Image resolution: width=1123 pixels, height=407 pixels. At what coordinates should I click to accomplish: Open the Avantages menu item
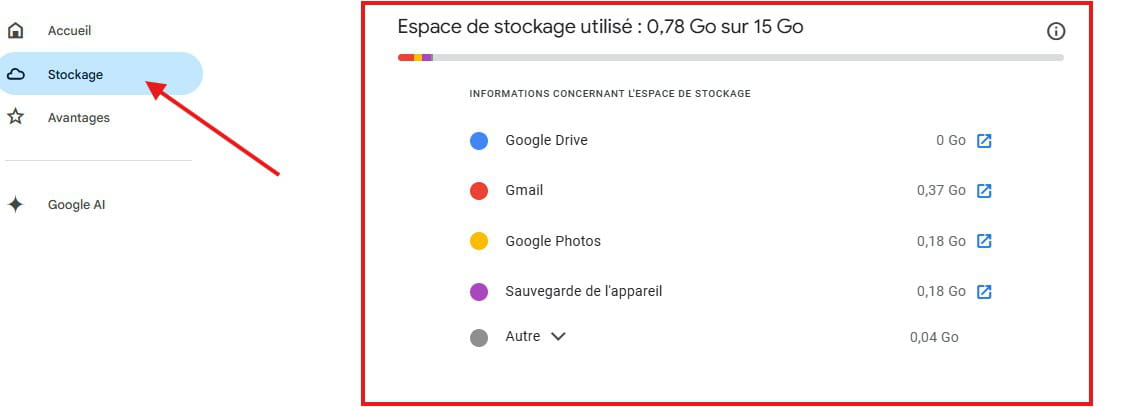(x=78, y=117)
